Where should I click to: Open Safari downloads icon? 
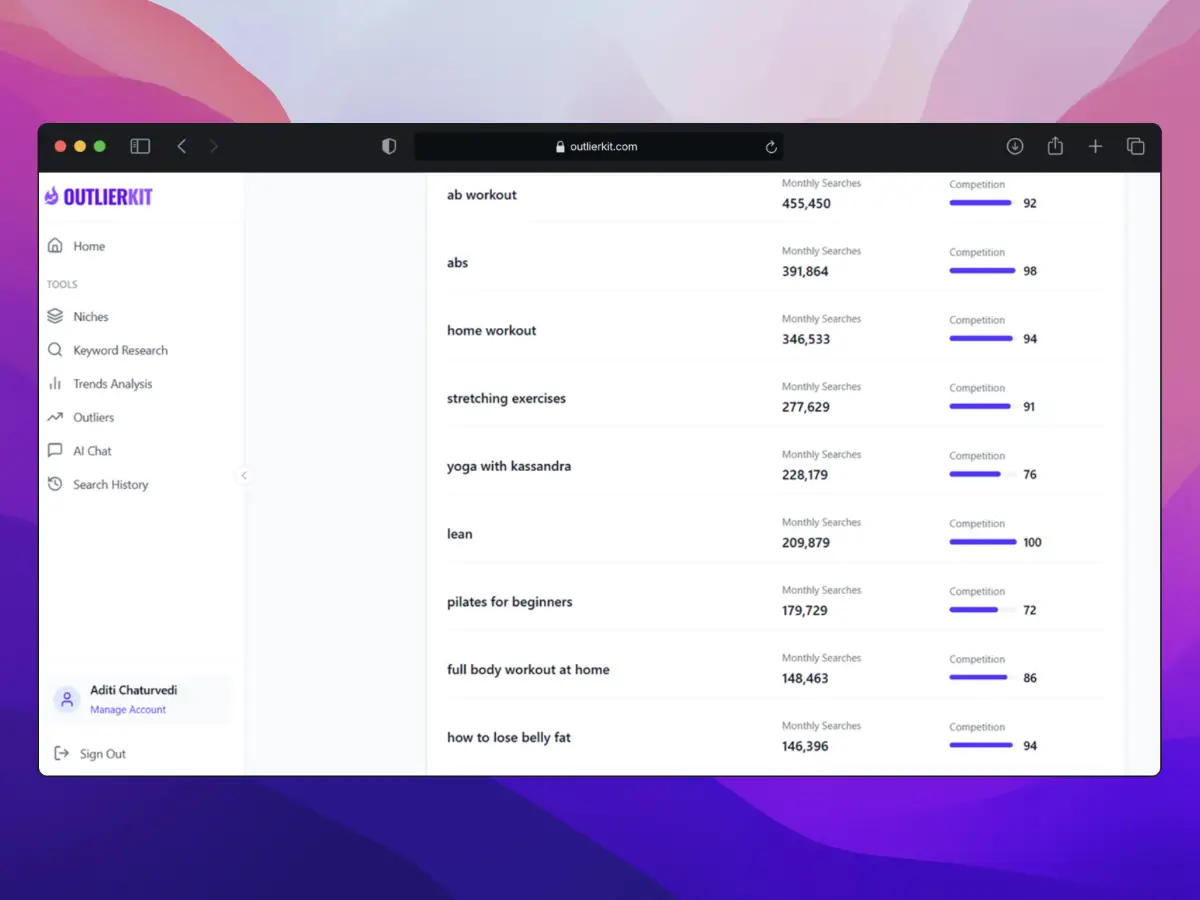pos(1015,147)
